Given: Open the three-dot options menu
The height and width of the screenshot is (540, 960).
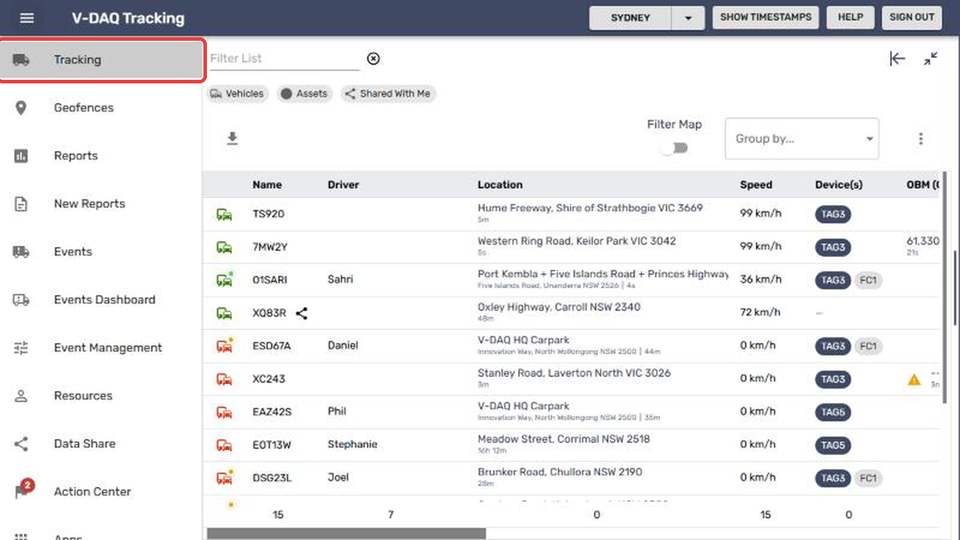Looking at the screenshot, I should (x=920, y=139).
